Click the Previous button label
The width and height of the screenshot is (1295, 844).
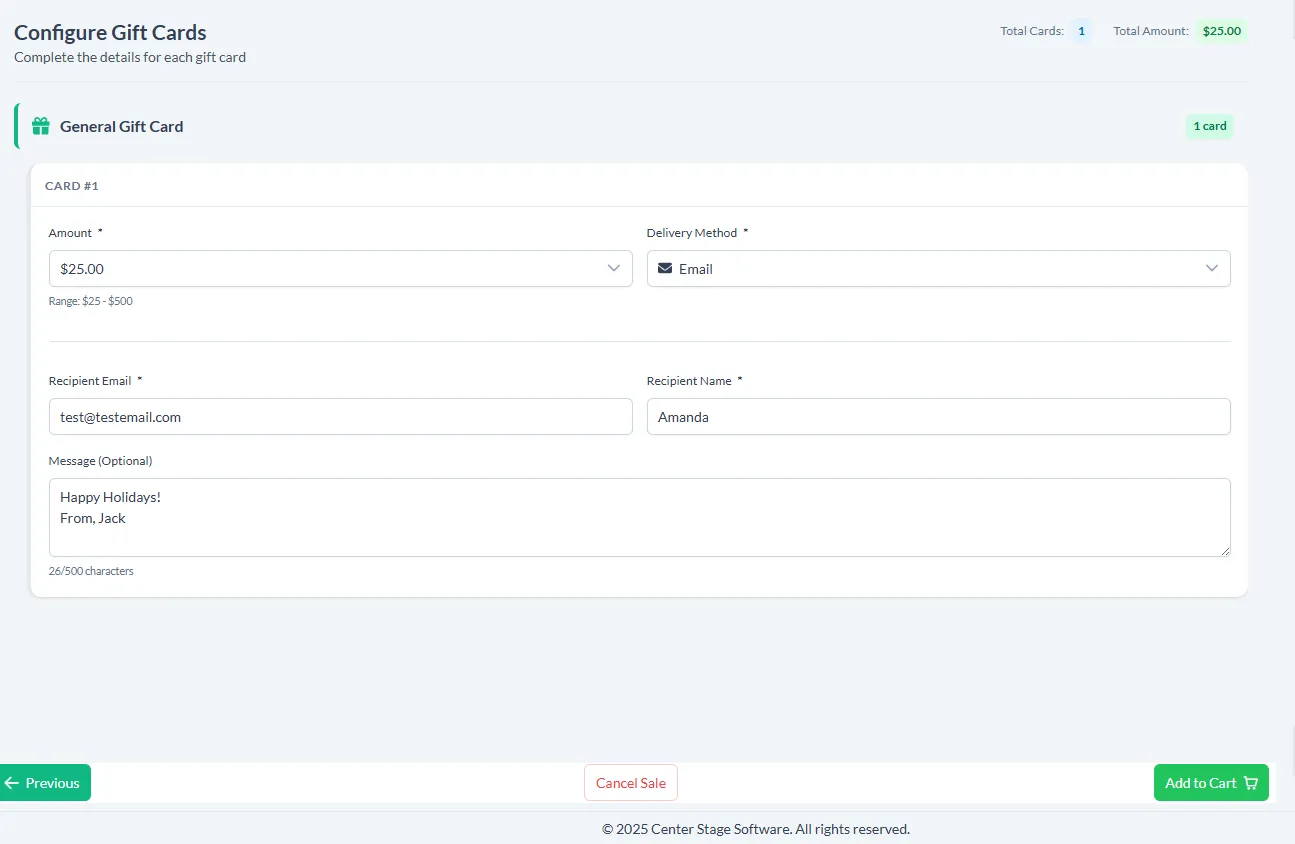53,783
